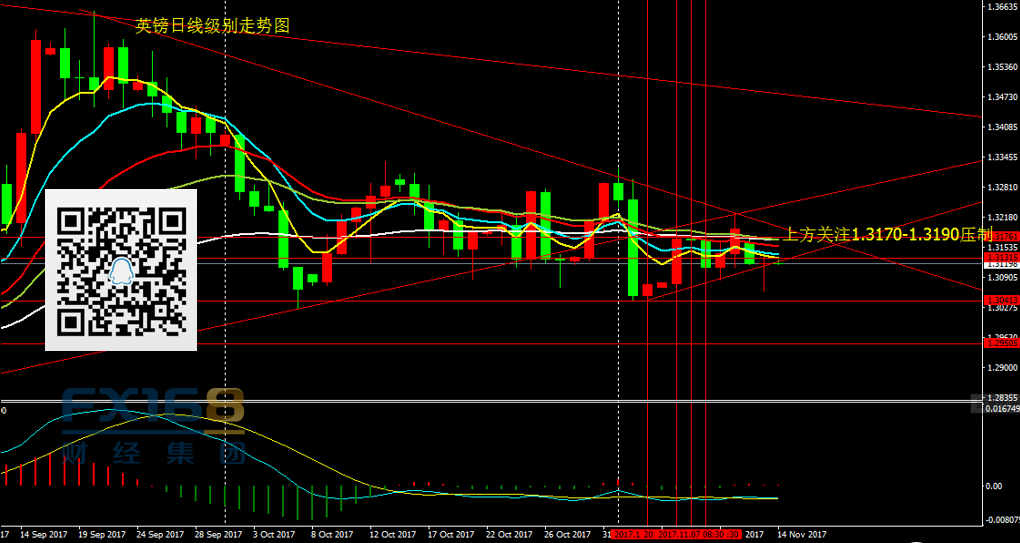Click the 1.32810 price axis label

pyautogui.click(x=1001, y=187)
